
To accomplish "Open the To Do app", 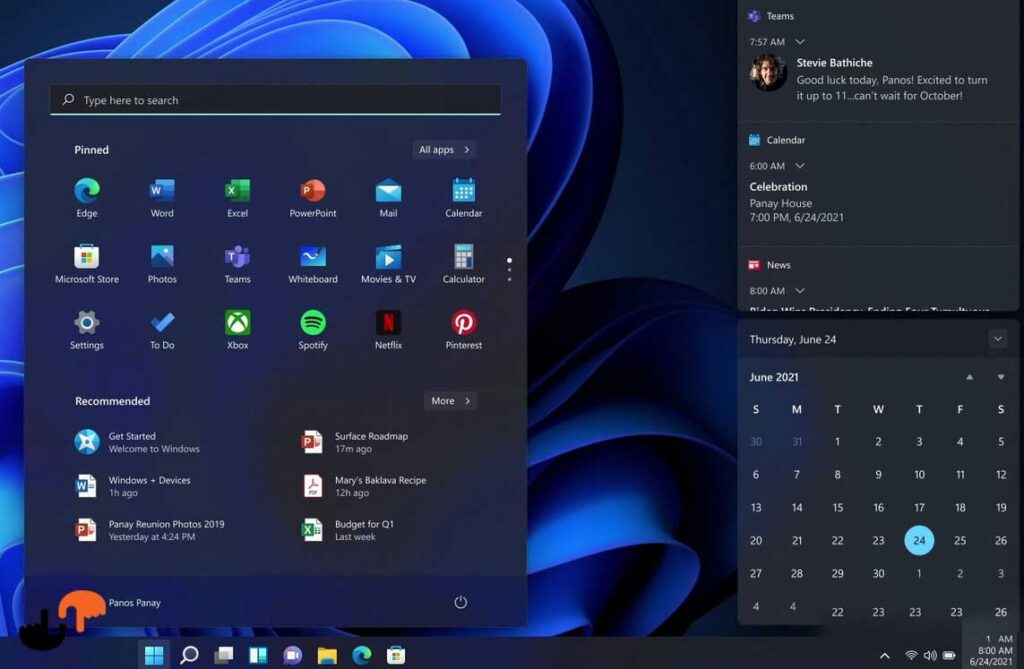I will pyautogui.click(x=162, y=330).
